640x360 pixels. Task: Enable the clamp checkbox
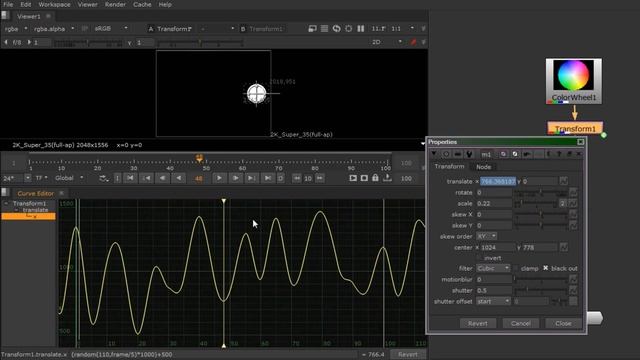point(516,268)
